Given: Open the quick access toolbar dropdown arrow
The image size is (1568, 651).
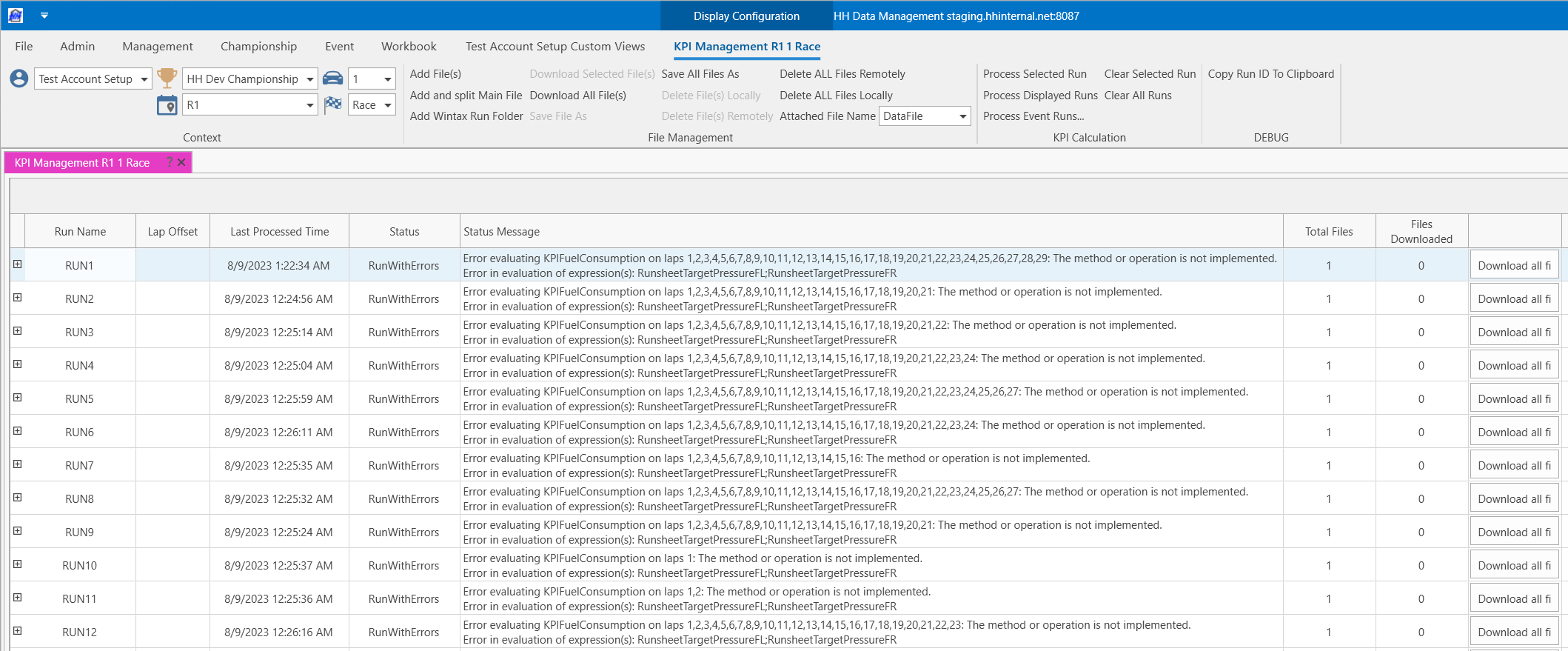Looking at the screenshot, I should (x=44, y=16).
